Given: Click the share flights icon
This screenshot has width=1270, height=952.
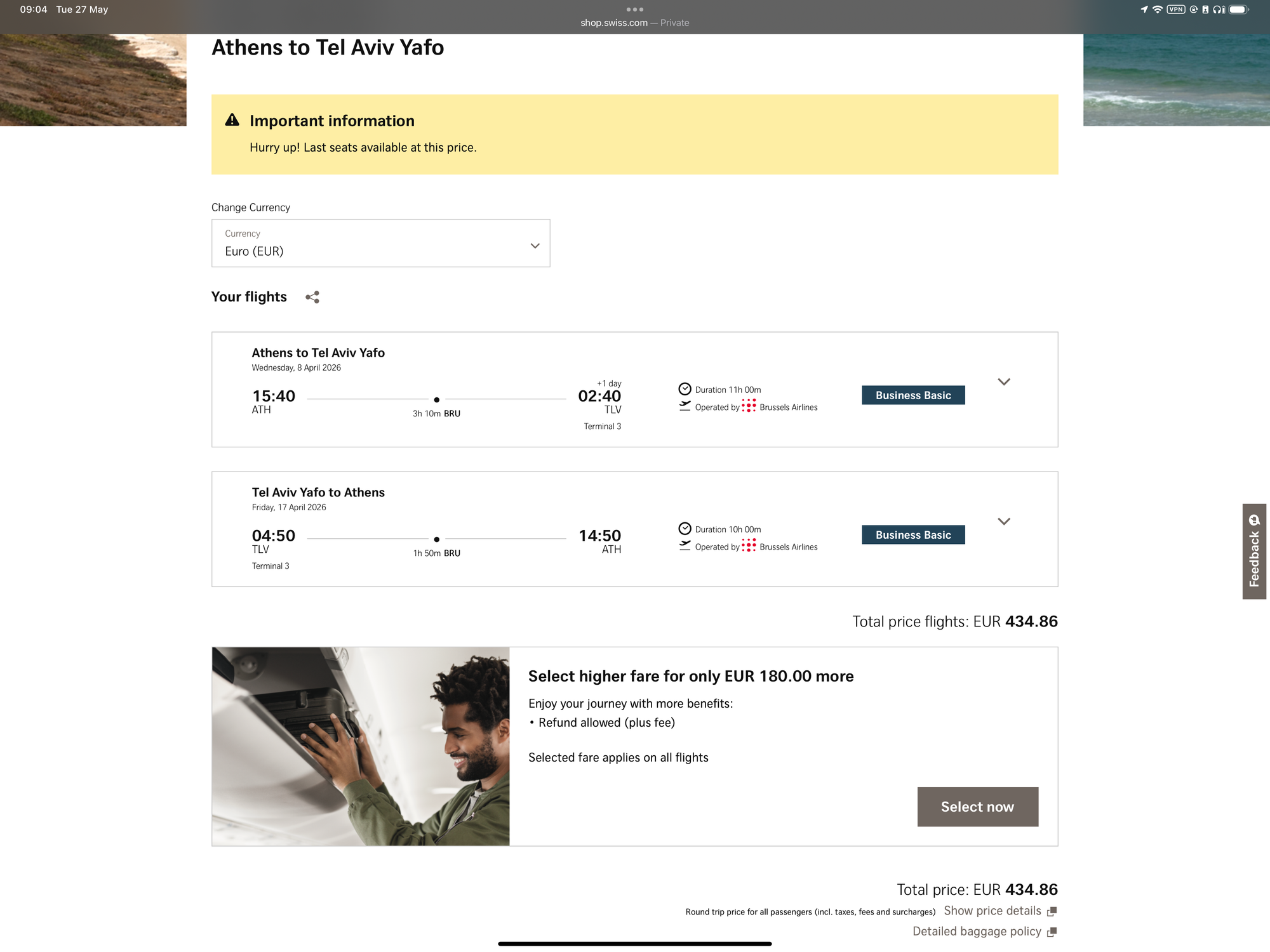Looking at the screenshot, I should pyautogui.click(x=312, y=297).
